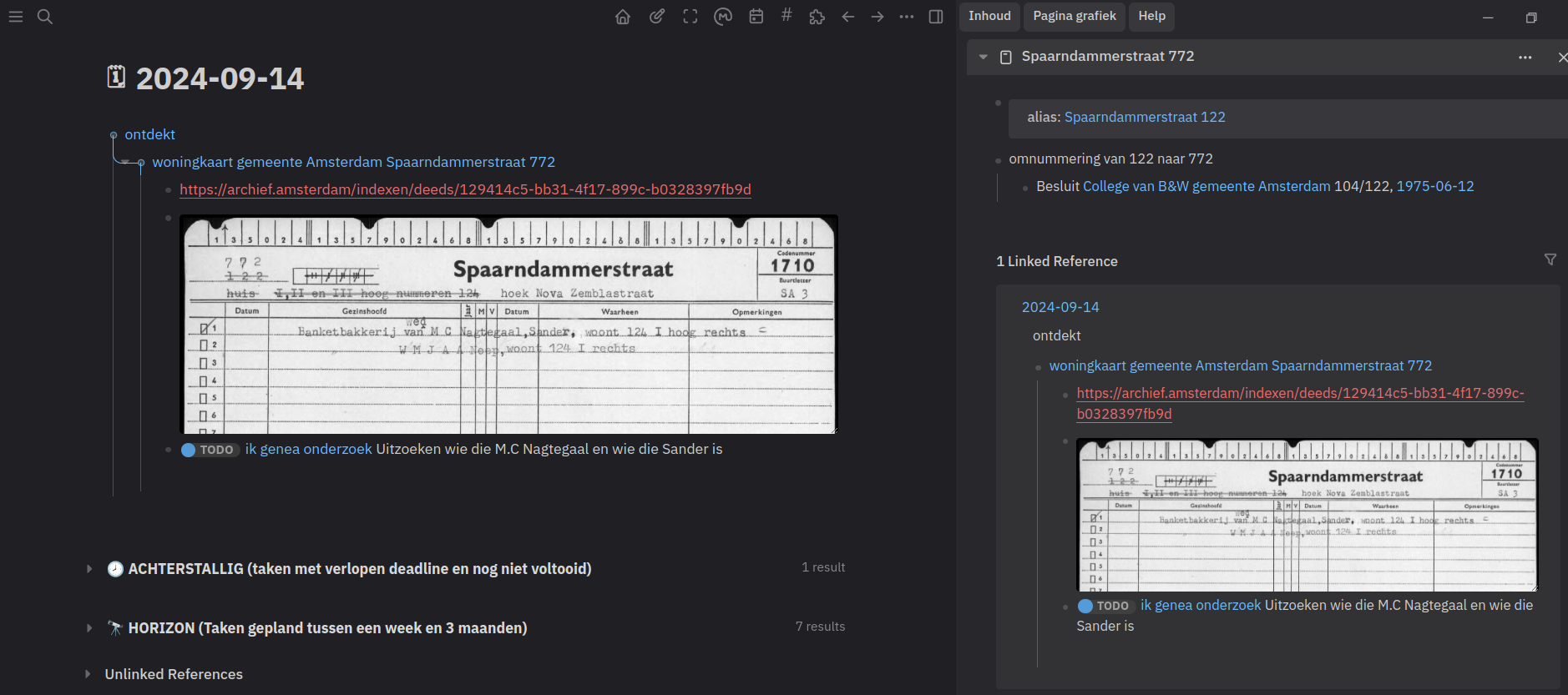
Task: Mark the main page TODO marker done
Action: click(x=189, y=450)
